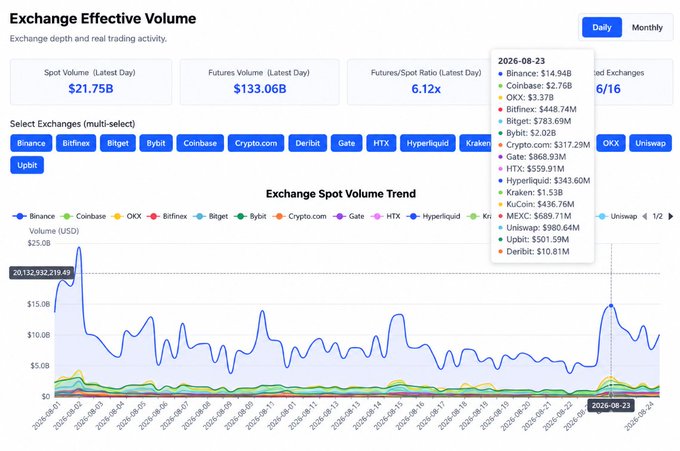Hide Binance series in chart legend
Image resolution: width=680 pixels, height=451 pixels.
[34, 216]
